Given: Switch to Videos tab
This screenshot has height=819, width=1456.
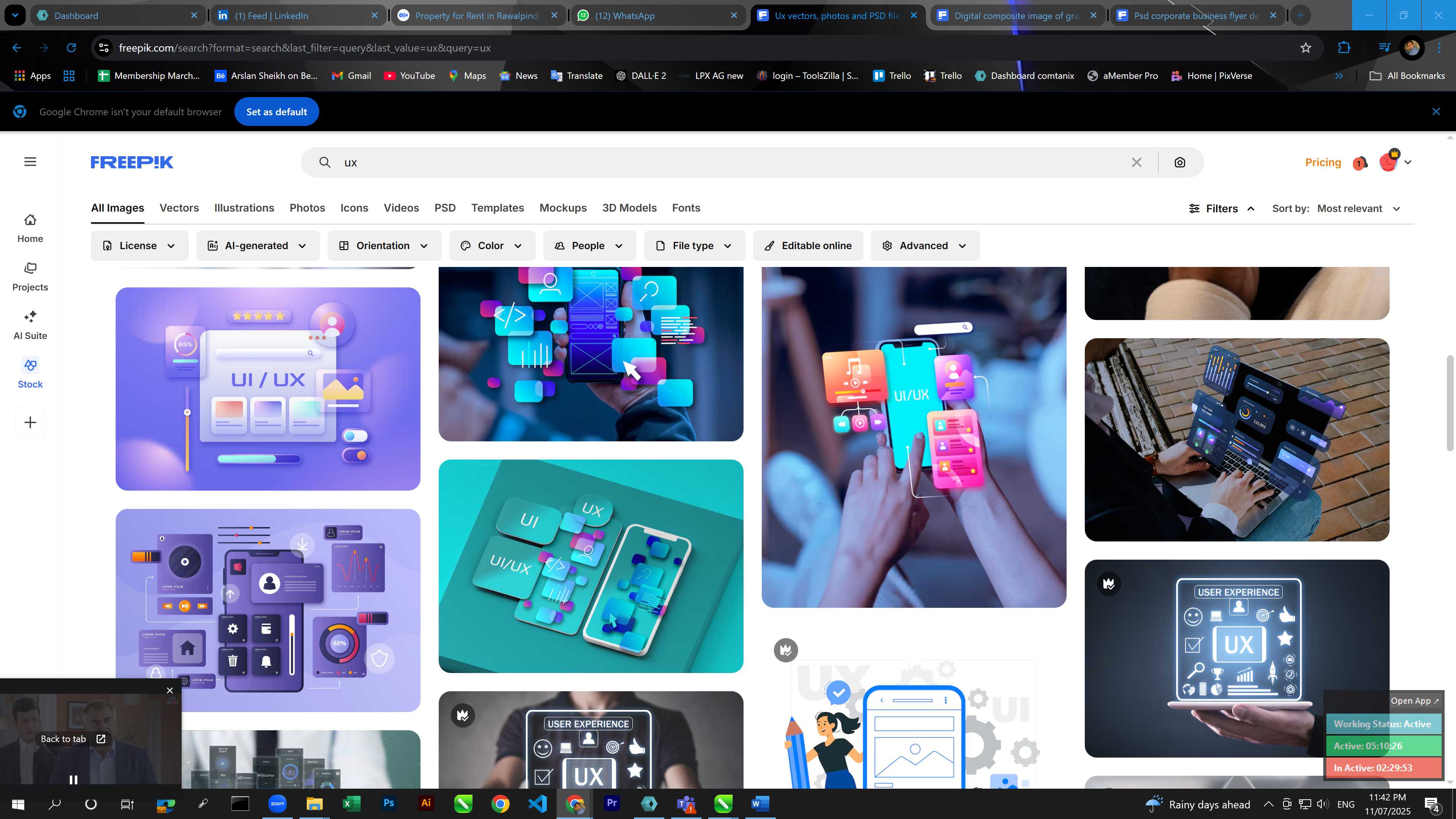Looking at the screenshot, I should pos(401,208).
